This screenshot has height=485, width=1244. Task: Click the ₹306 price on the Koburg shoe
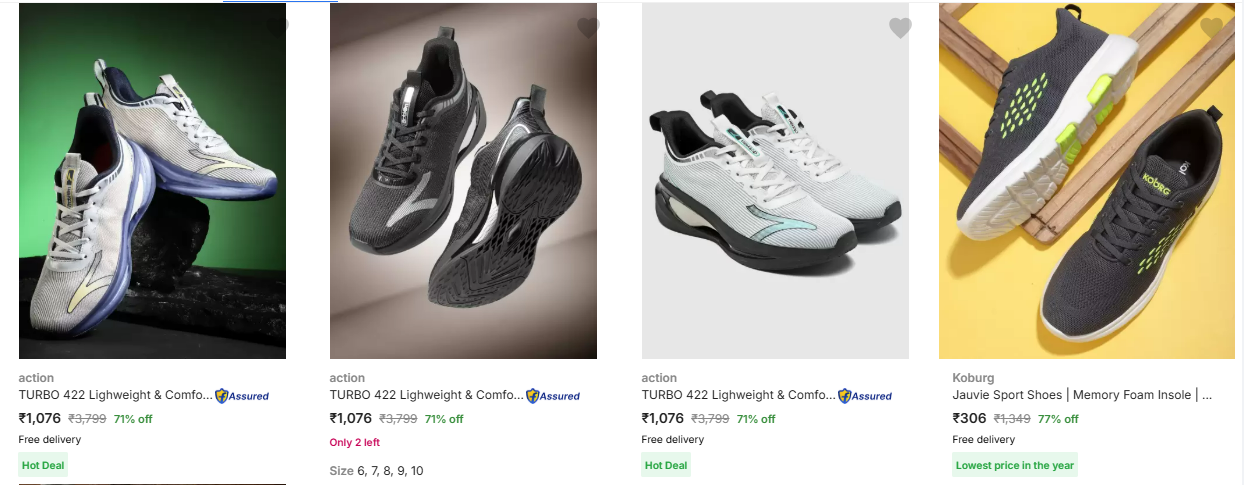[x=969, y=419]
